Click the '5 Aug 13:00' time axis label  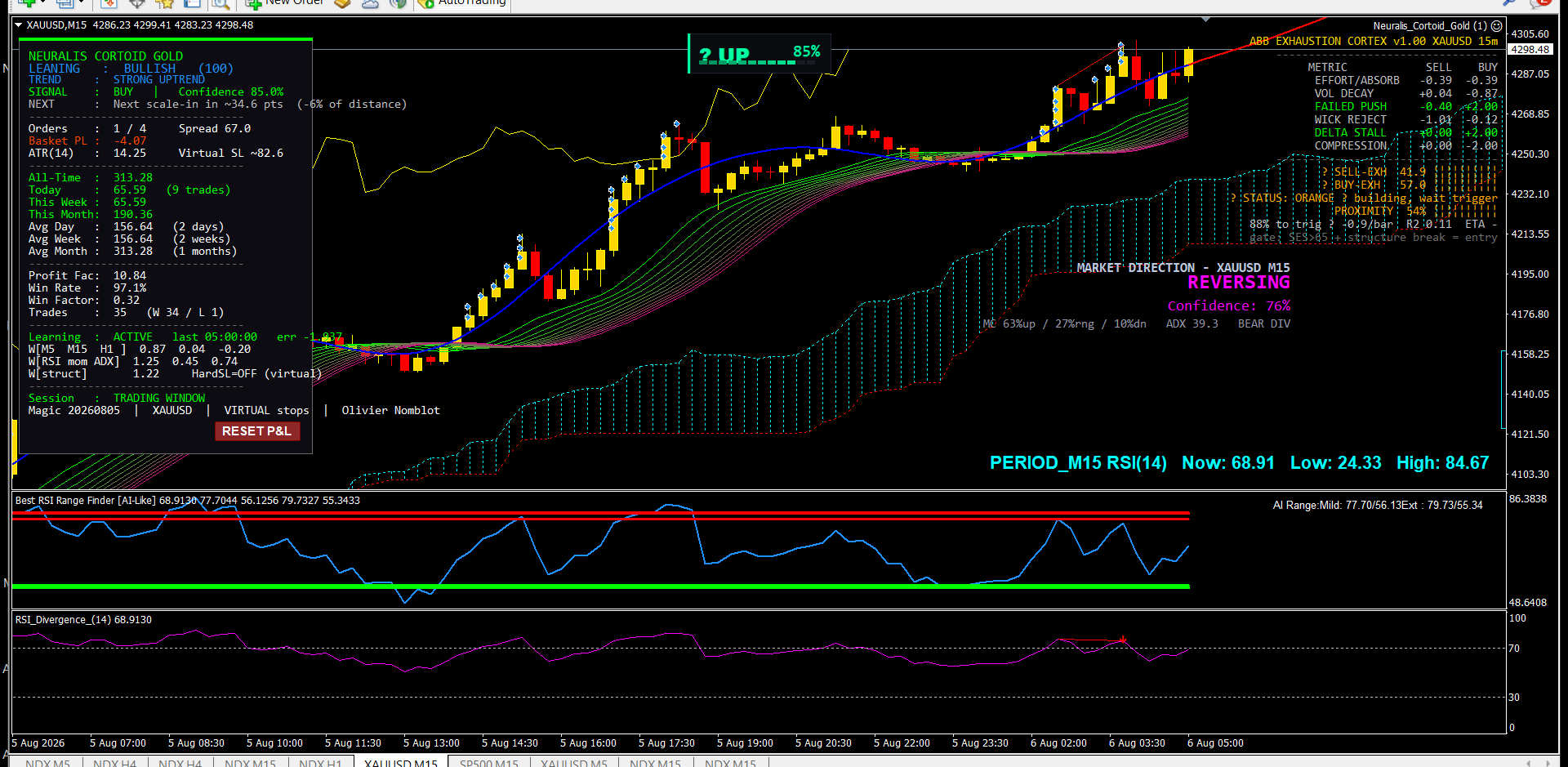click(x=431, y=743)
